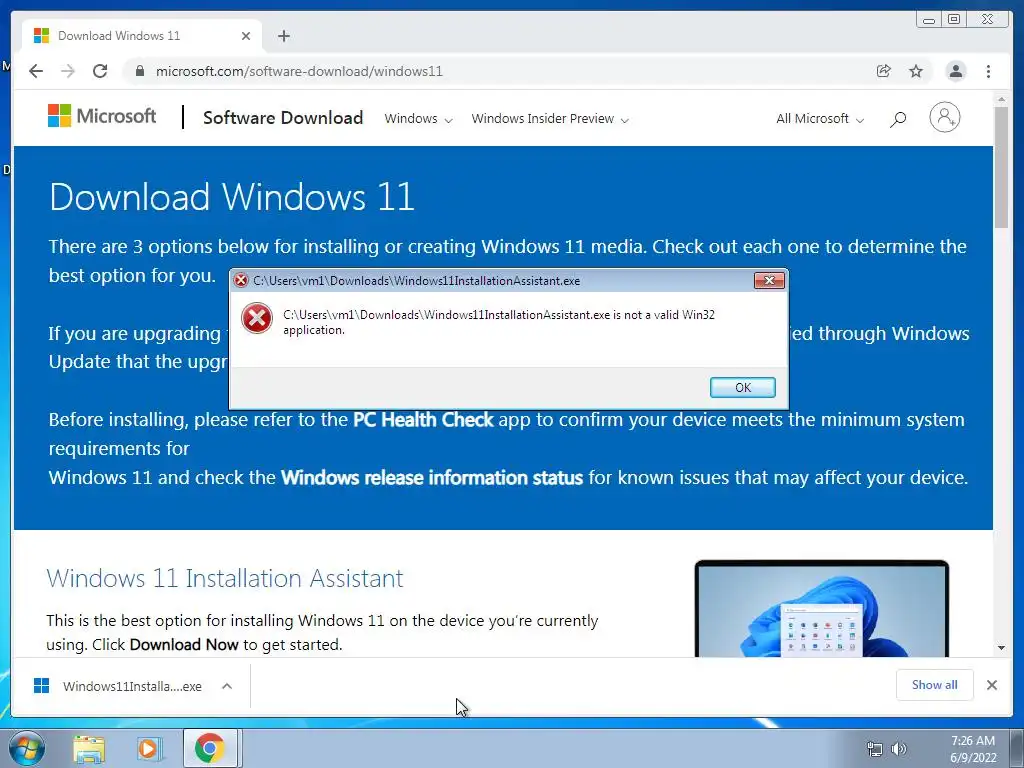Open Windows Media Player from taskbar
This screenshot has width=1024, height=768.
(x=149, y=749)
